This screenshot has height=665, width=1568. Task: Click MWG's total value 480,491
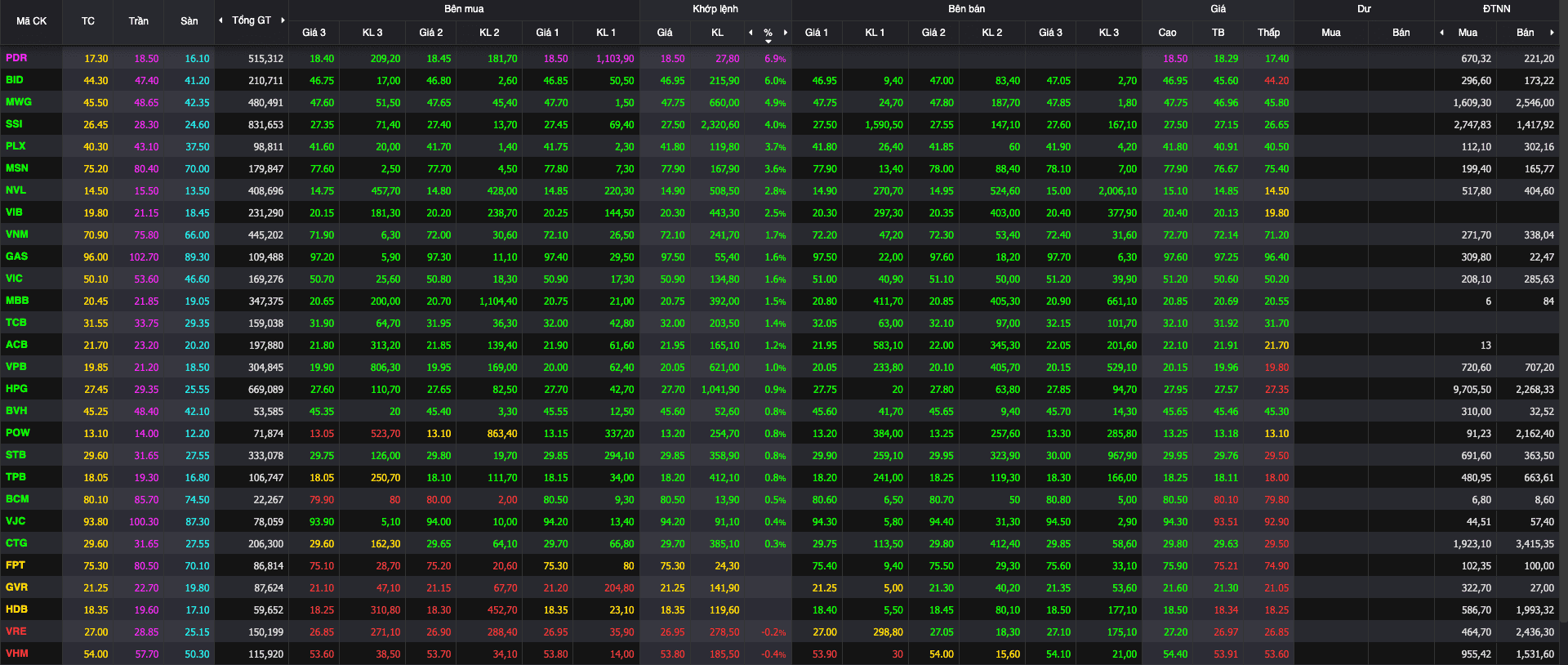265,103
